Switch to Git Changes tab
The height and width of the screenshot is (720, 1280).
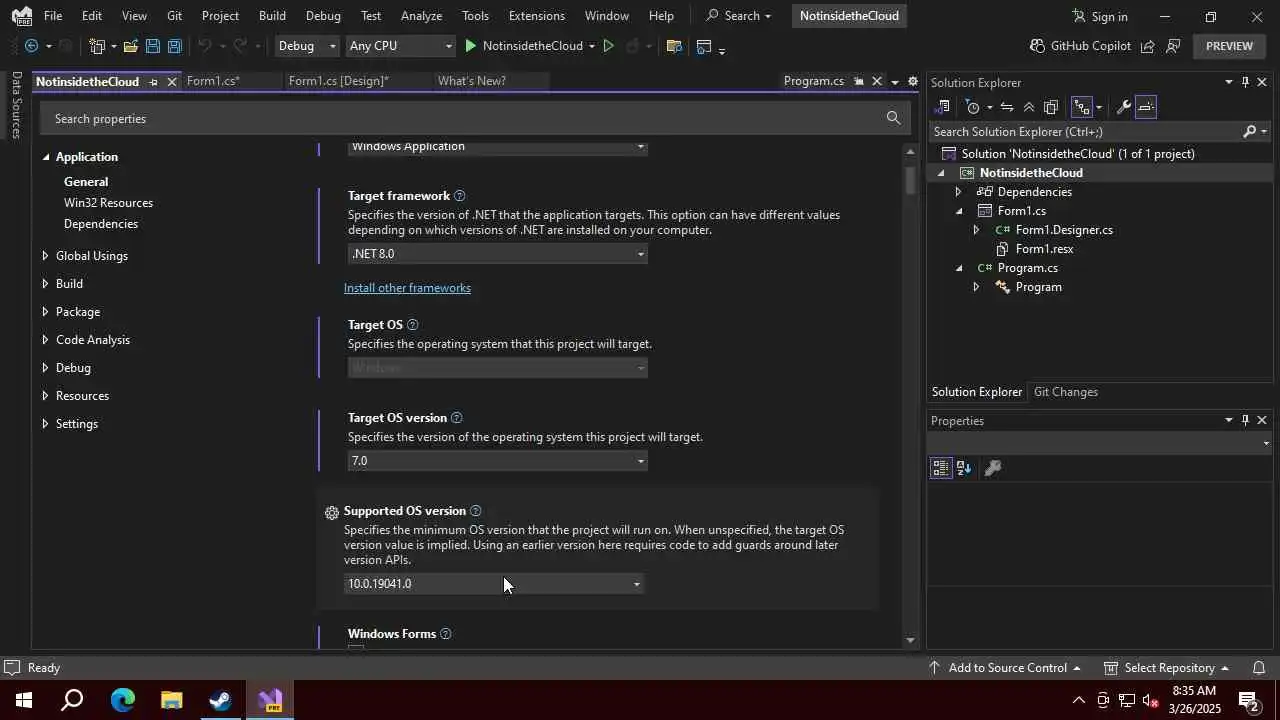[1065, 392]
